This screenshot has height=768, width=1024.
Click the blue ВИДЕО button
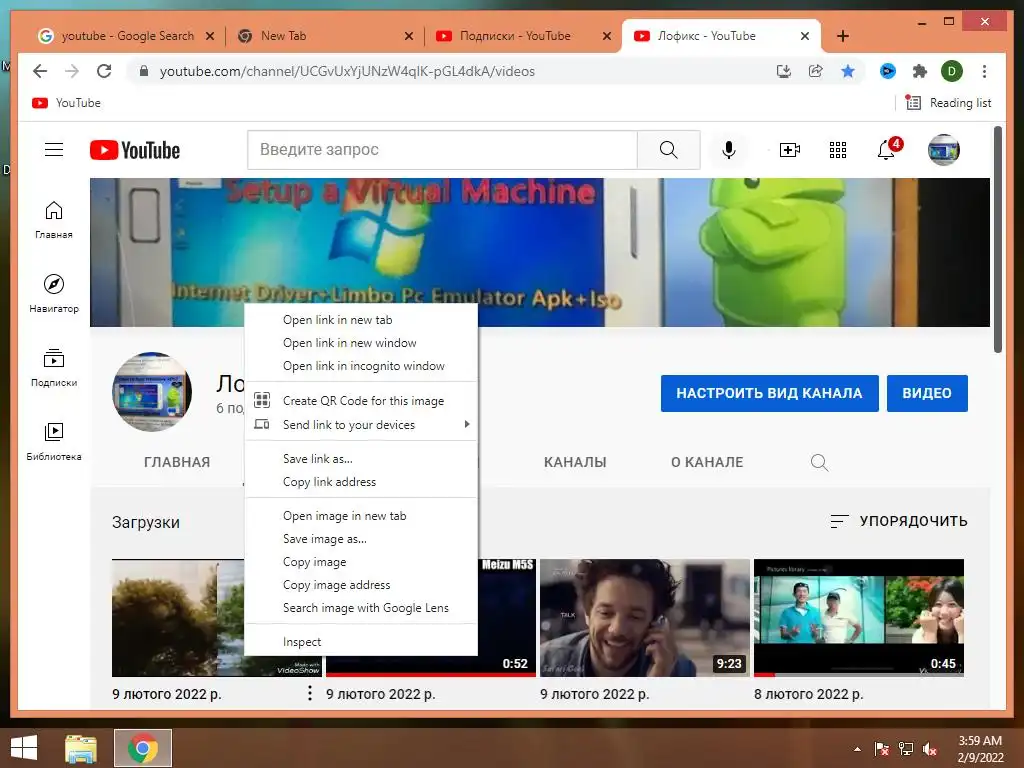point(927,393)
